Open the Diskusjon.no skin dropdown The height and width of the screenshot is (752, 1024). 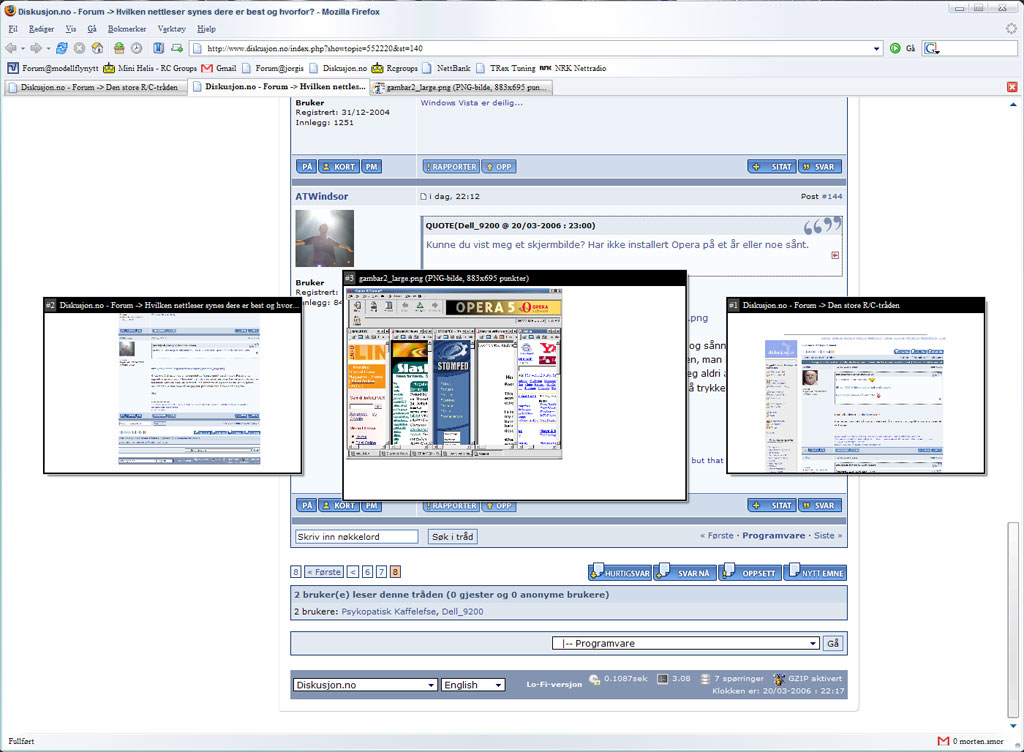coord(365,685)
